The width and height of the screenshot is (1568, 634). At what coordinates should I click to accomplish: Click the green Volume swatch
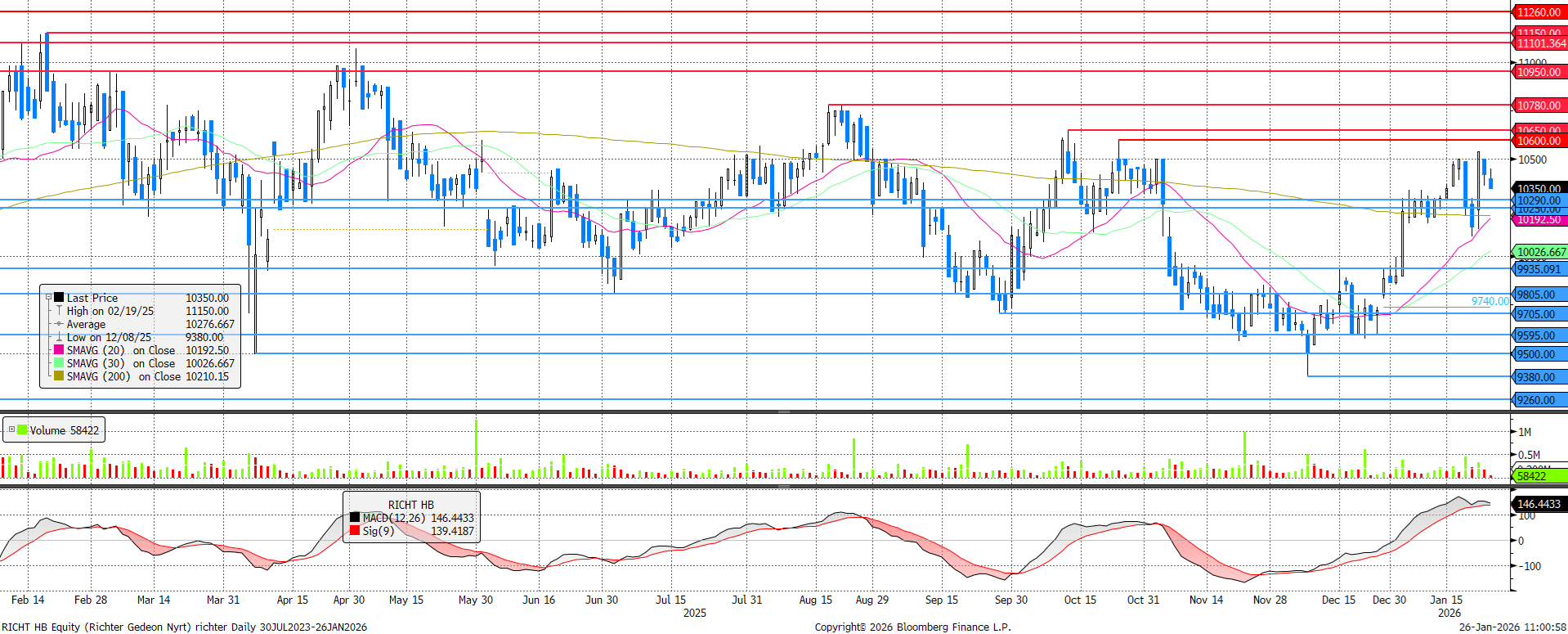click(x=22, y=429)
